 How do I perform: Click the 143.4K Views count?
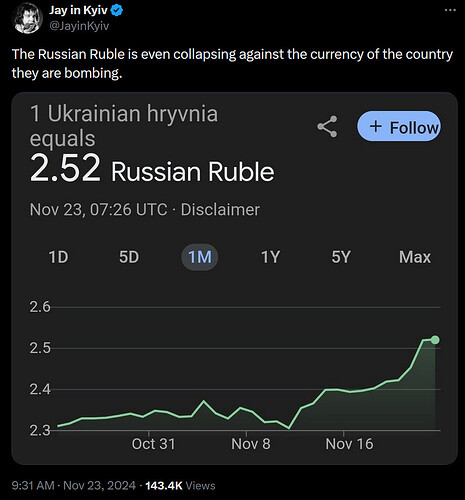180,485
